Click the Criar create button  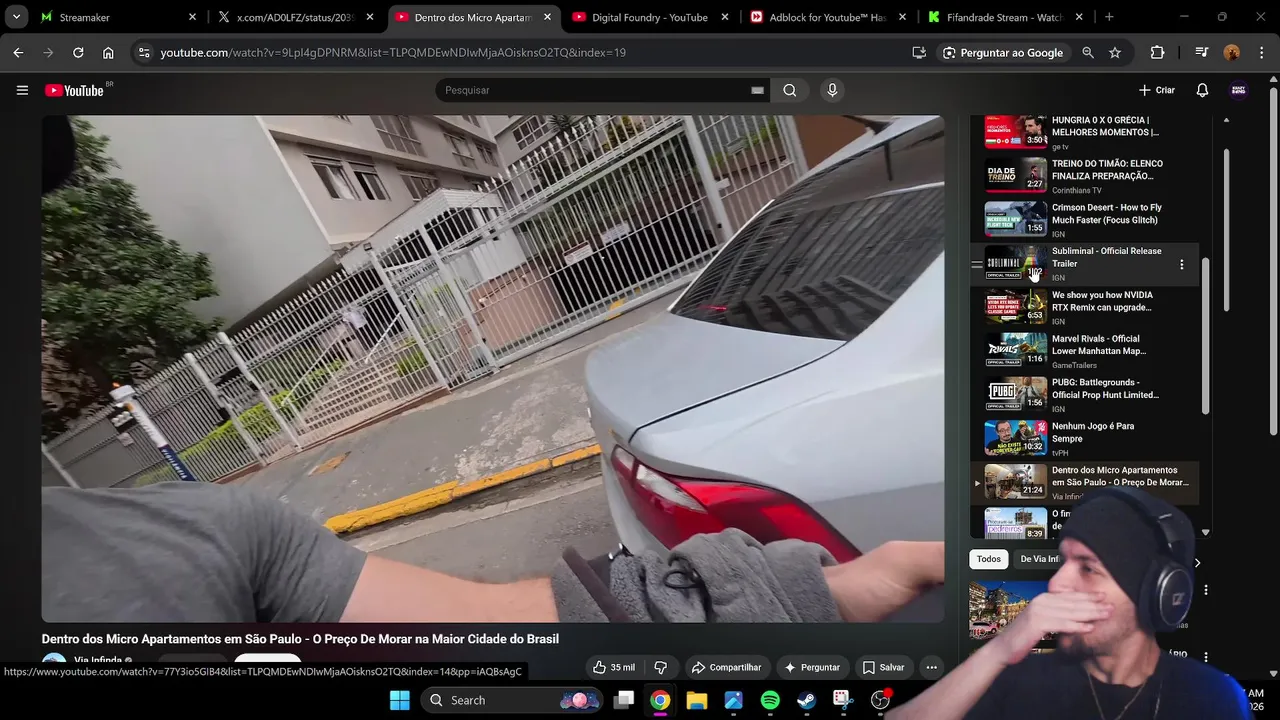(1157, 90)
